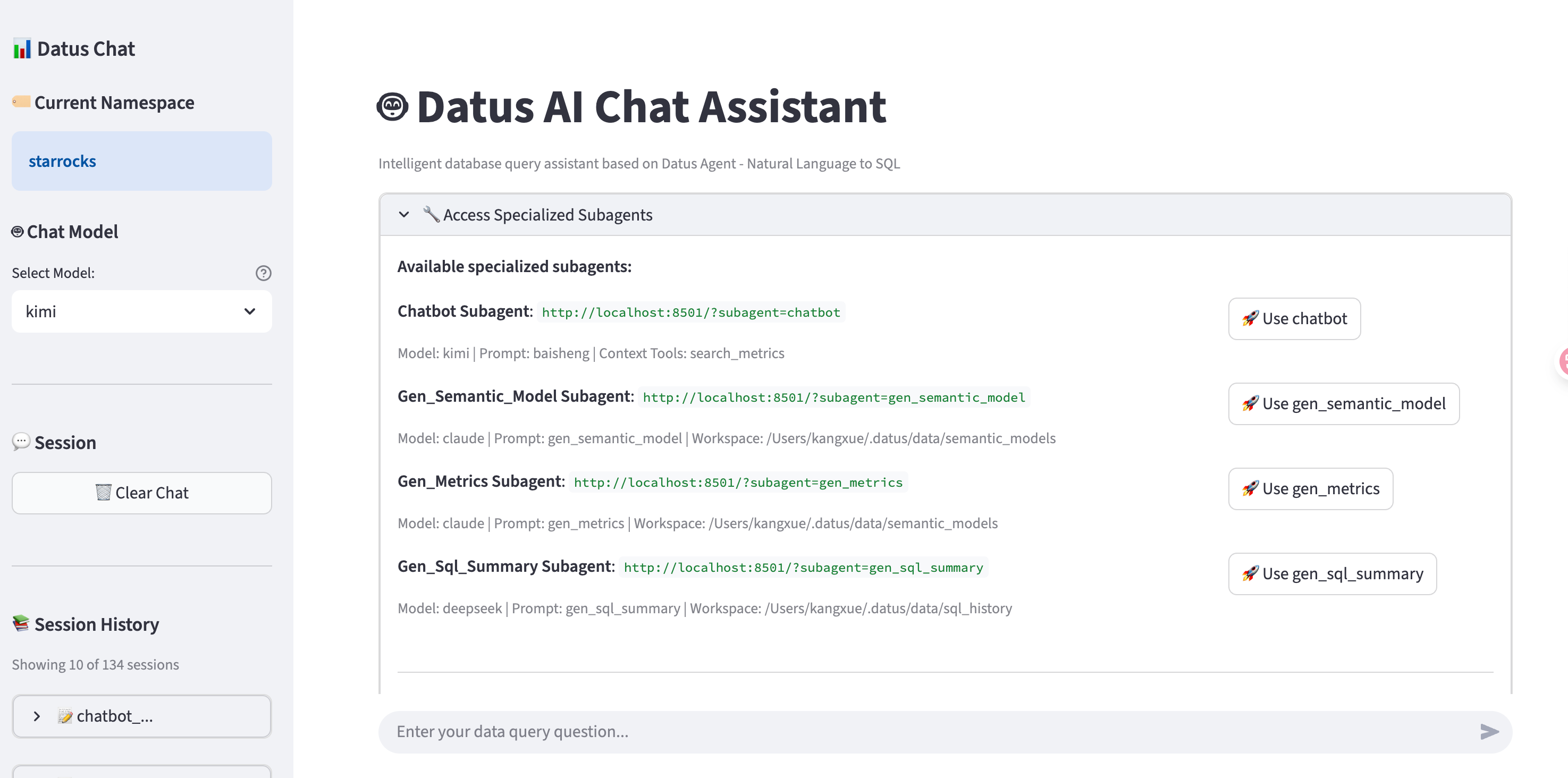1568x778 pixels.
Task: Click the Use gen_sql_summary button
Action: (x=1332, y=573)
